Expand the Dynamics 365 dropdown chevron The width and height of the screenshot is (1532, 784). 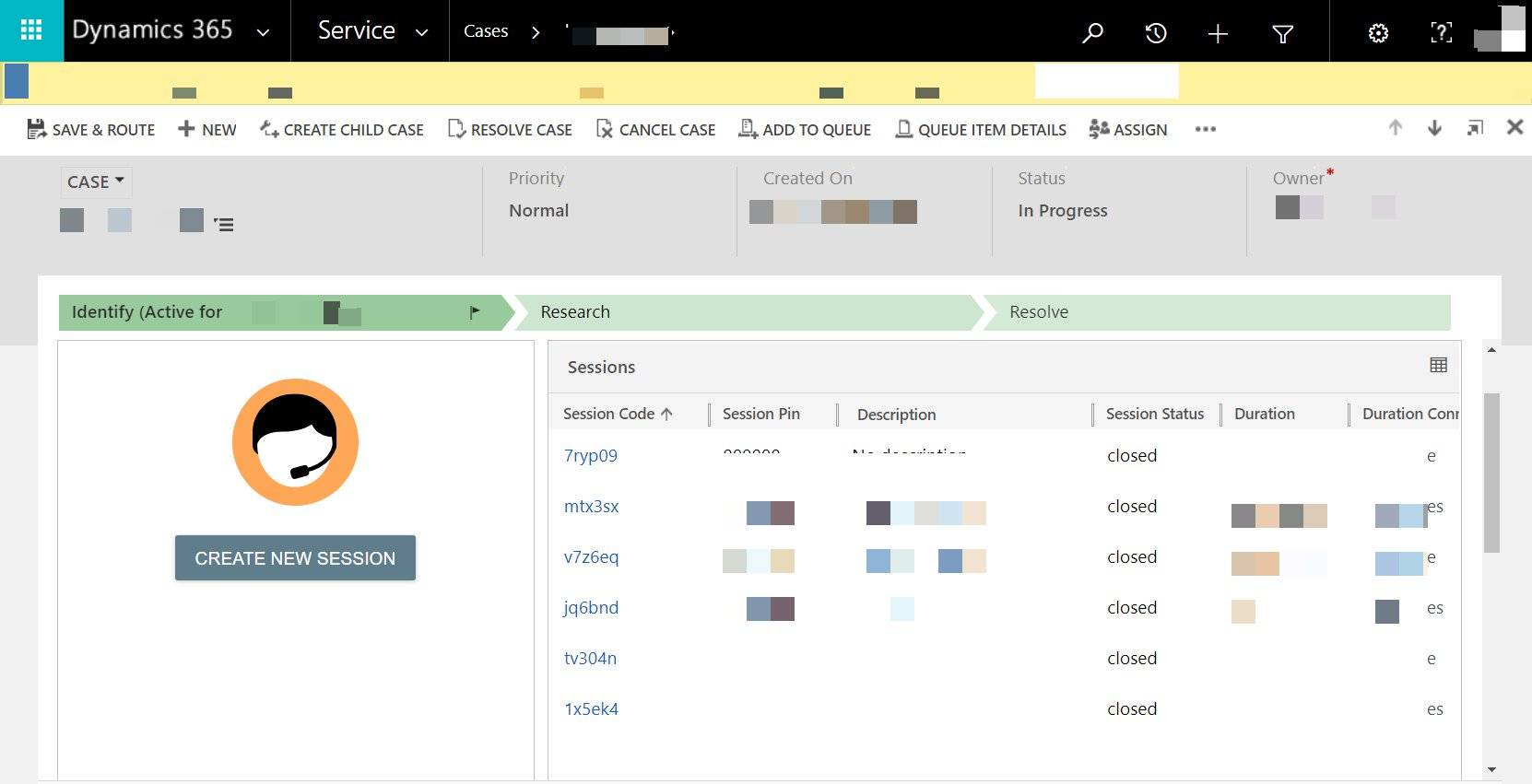coord(263,32)
